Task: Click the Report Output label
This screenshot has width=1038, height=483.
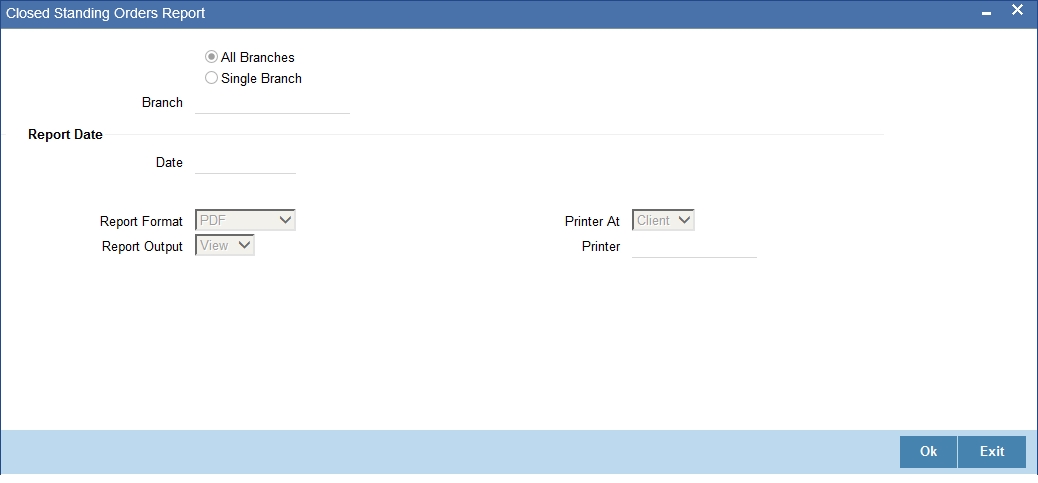Action: tap(142, 247)
